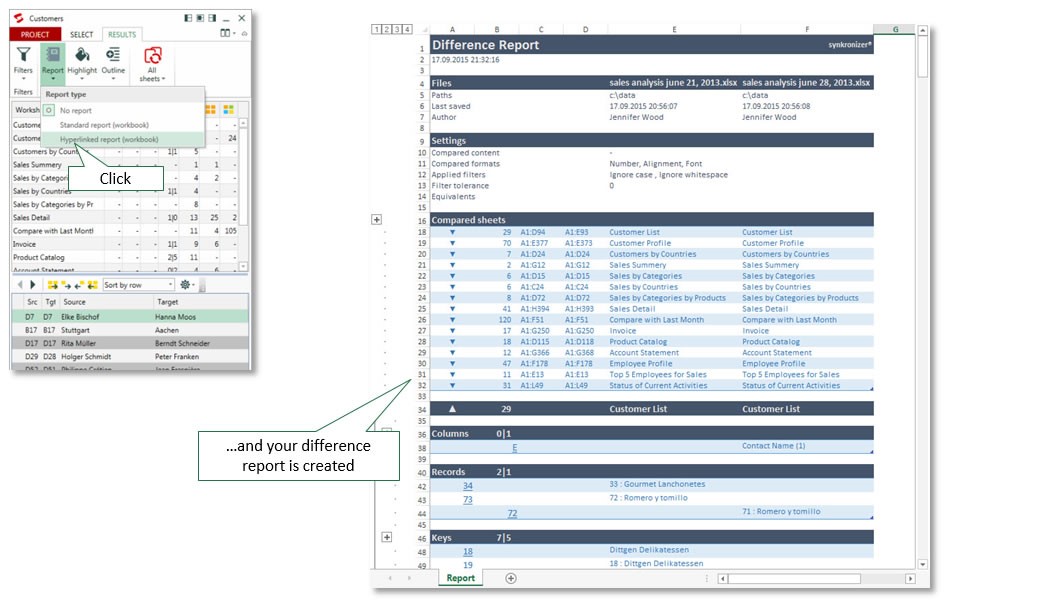Select the Holger Schmidt difference row
This screenshot has width=1040, height=600.
pos(130,357)
